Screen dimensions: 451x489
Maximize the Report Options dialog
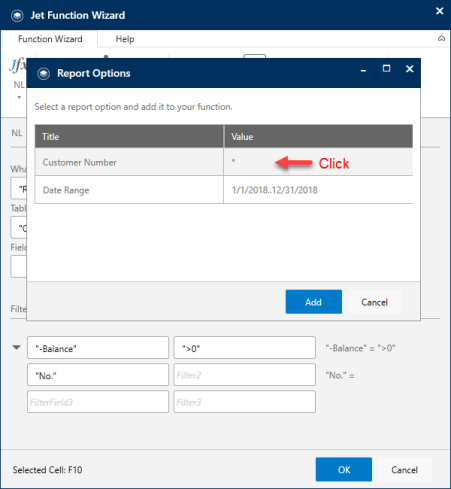coord(386,69)
